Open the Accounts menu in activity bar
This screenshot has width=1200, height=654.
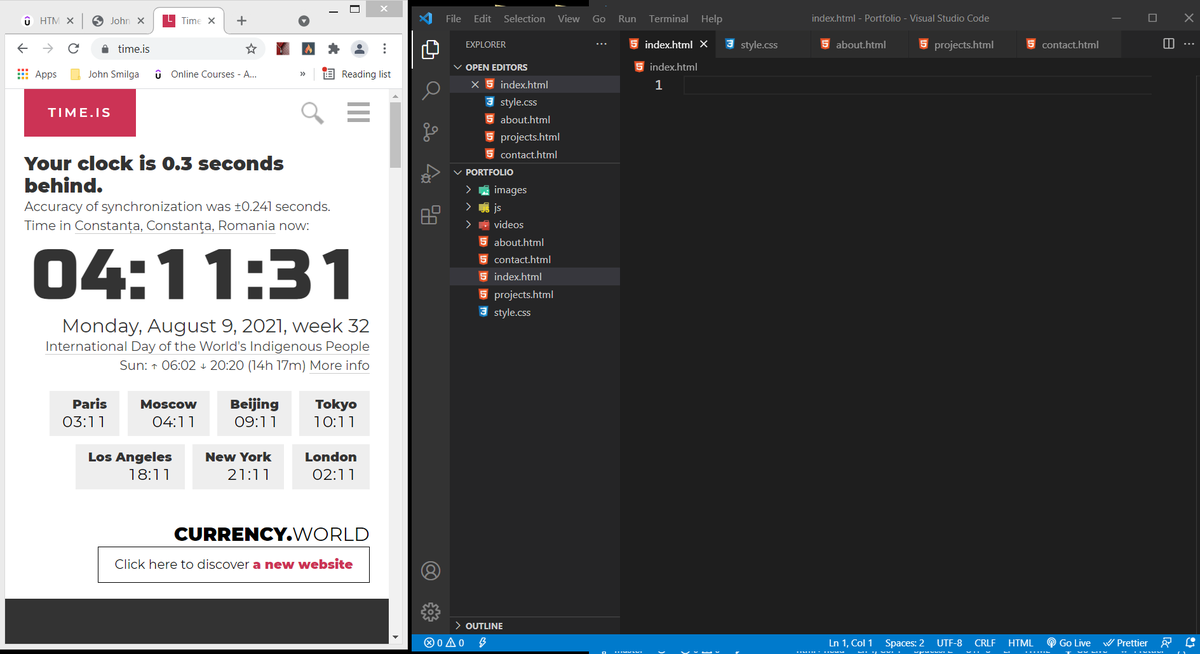pos(431,571)
